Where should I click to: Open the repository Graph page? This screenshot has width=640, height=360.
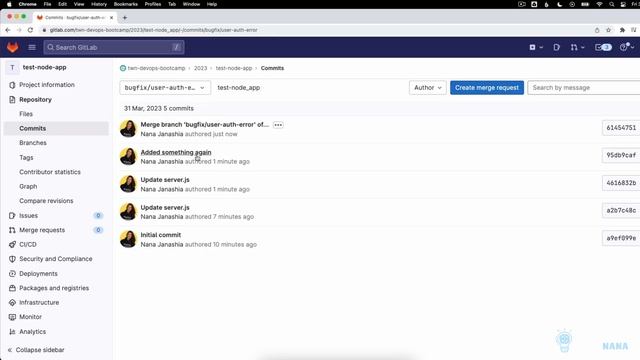(28, 186)
